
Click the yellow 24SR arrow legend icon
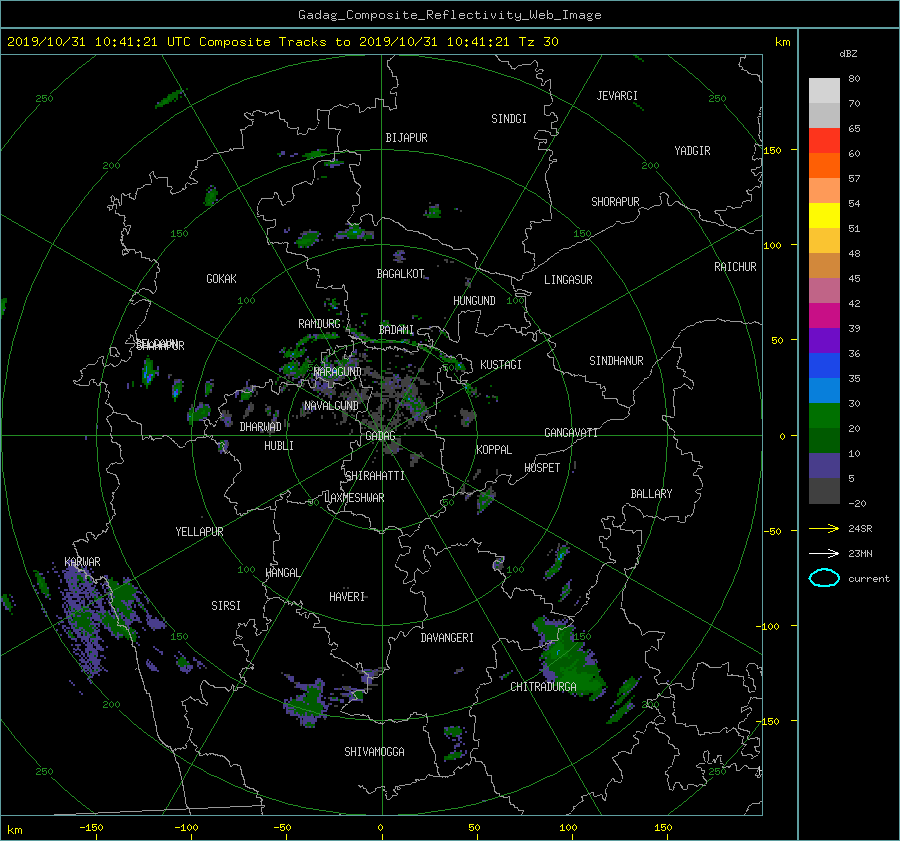824,528
